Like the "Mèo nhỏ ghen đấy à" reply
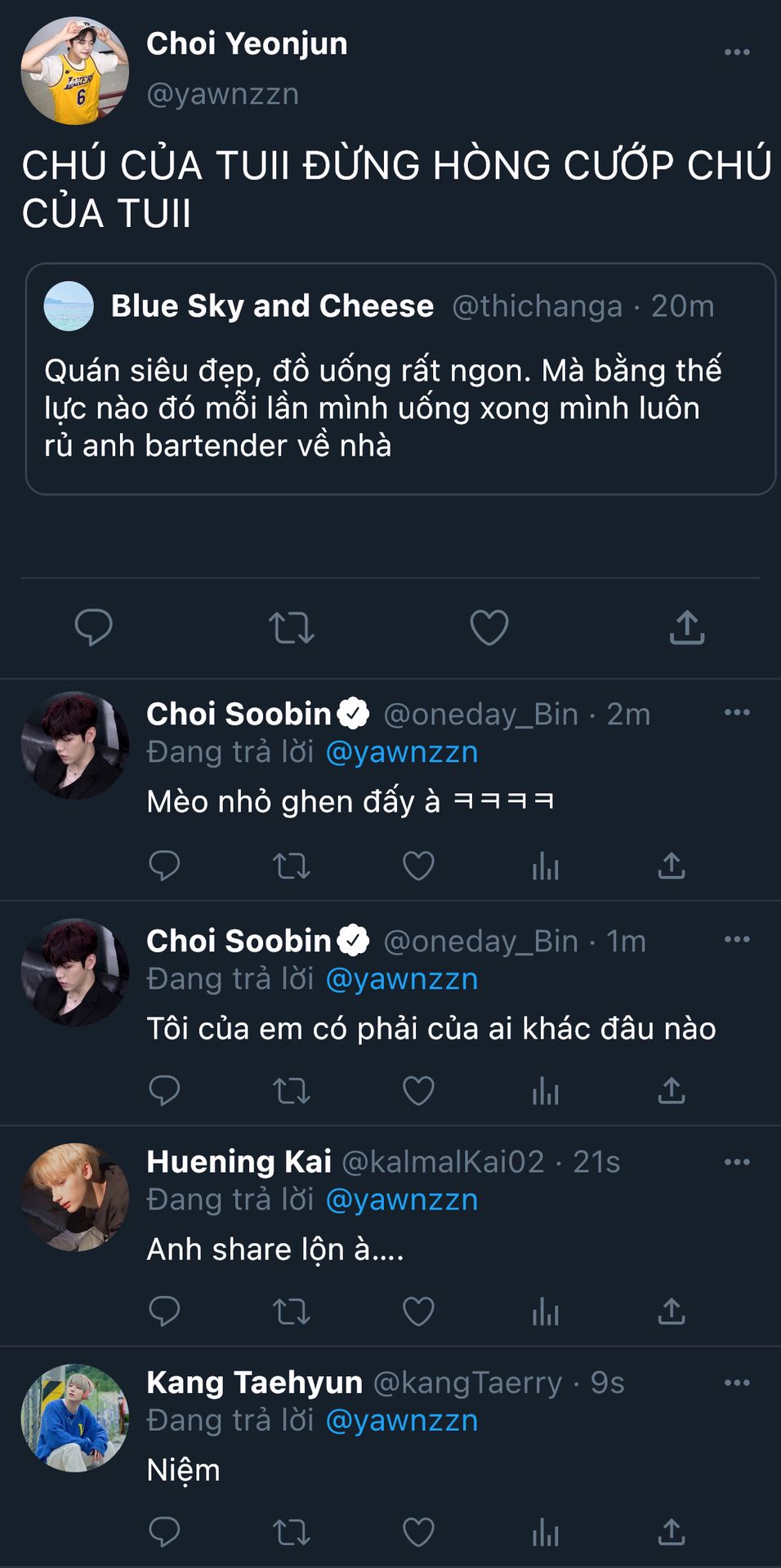Screen dimensions: 781x1568 pyautogui.click(x=418, y=866)
